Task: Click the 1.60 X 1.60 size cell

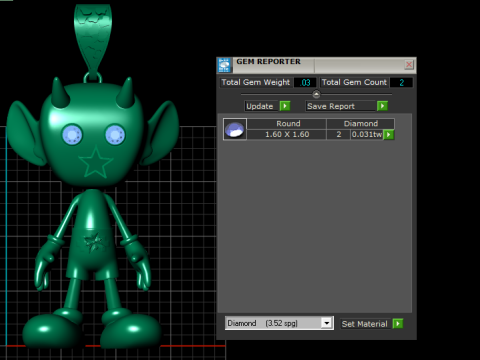Action: tap(287, 134)
